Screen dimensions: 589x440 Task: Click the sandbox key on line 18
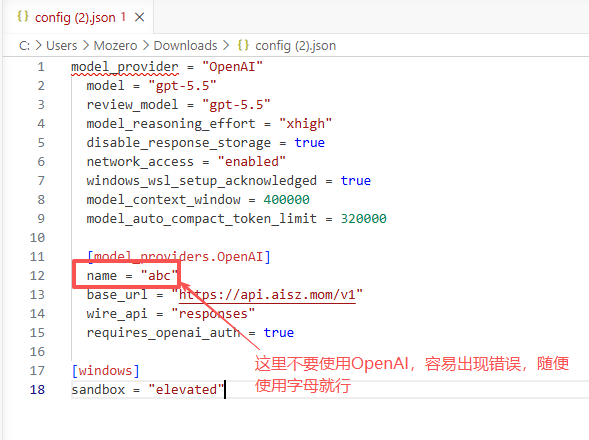point(98,390)
